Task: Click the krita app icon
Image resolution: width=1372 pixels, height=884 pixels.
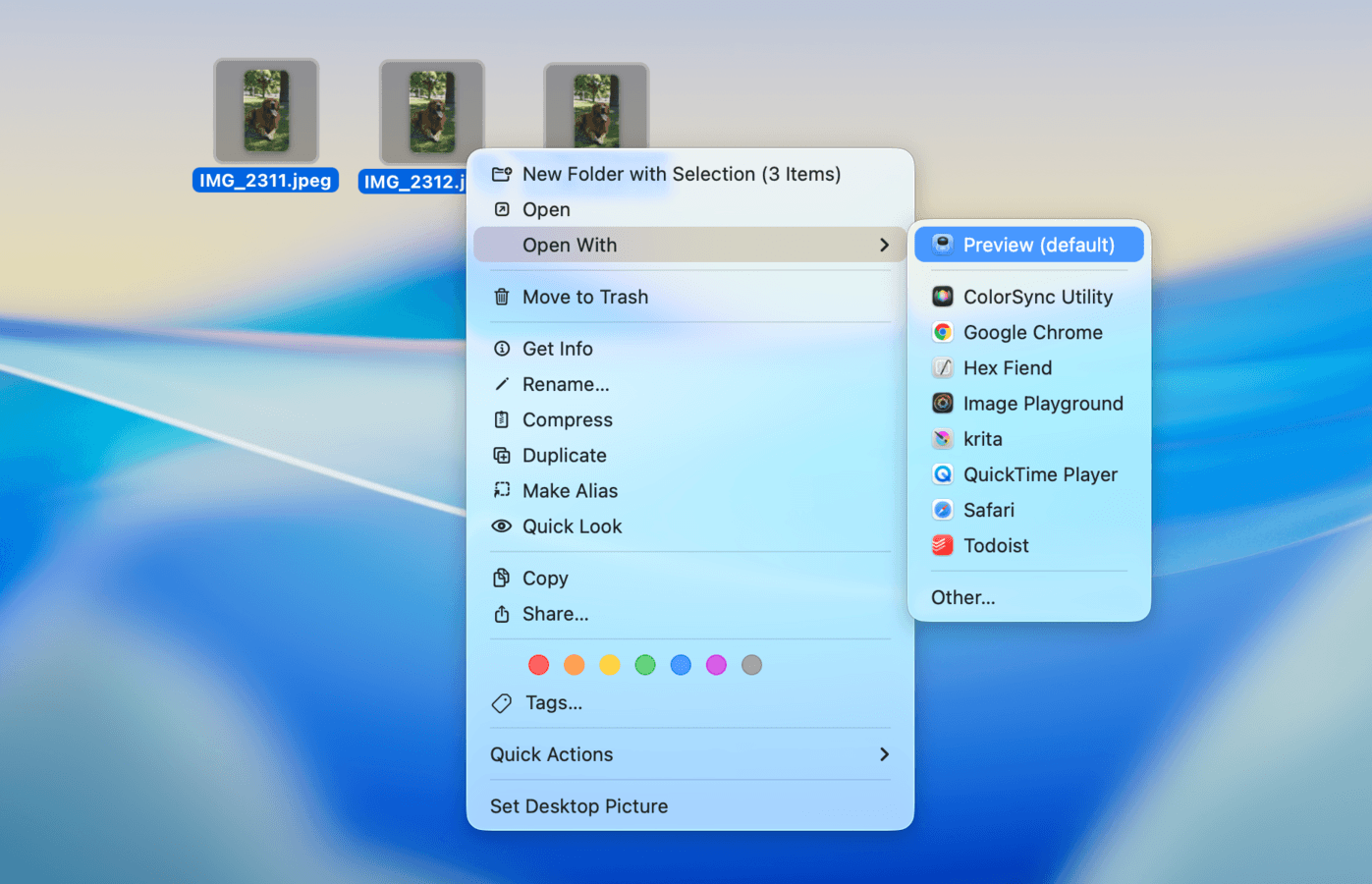Action: point(943,439)
